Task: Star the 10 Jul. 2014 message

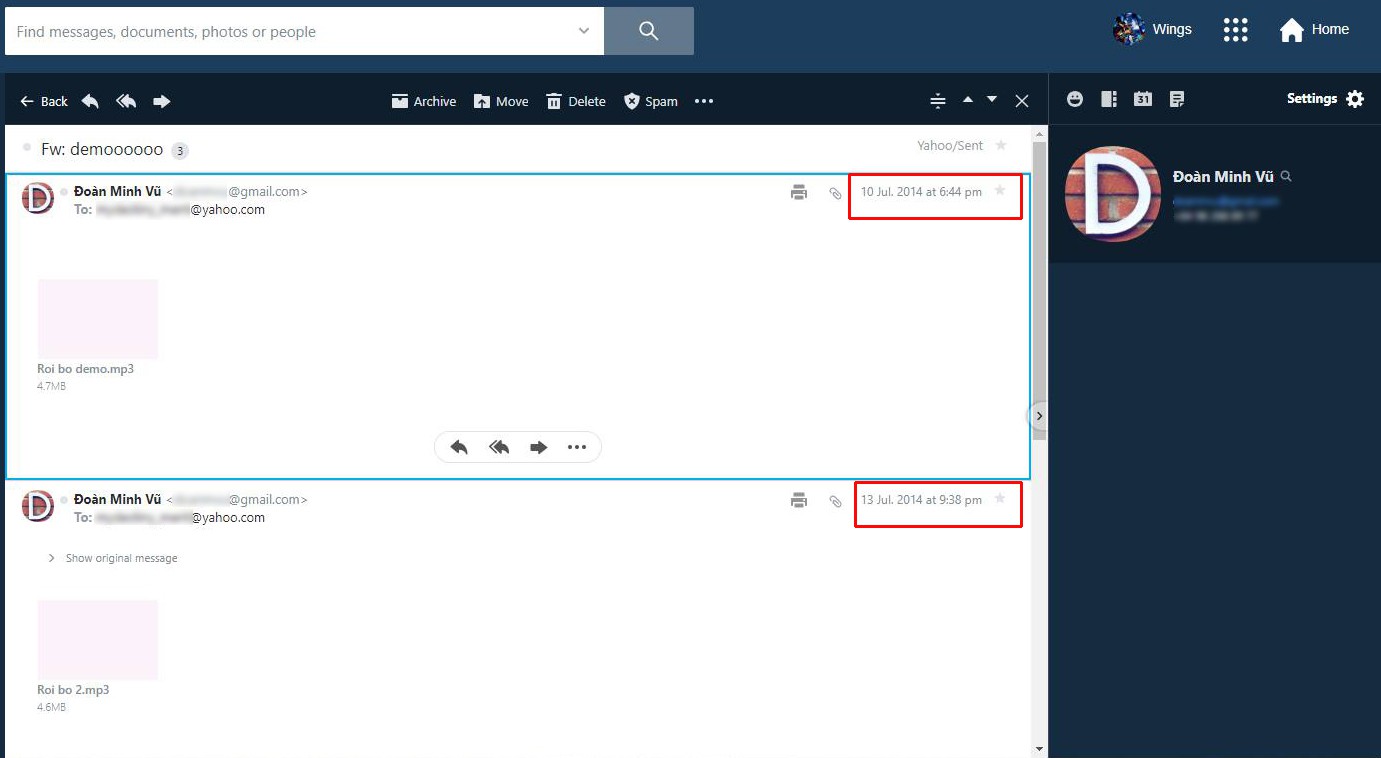Action: point(1000,191)
